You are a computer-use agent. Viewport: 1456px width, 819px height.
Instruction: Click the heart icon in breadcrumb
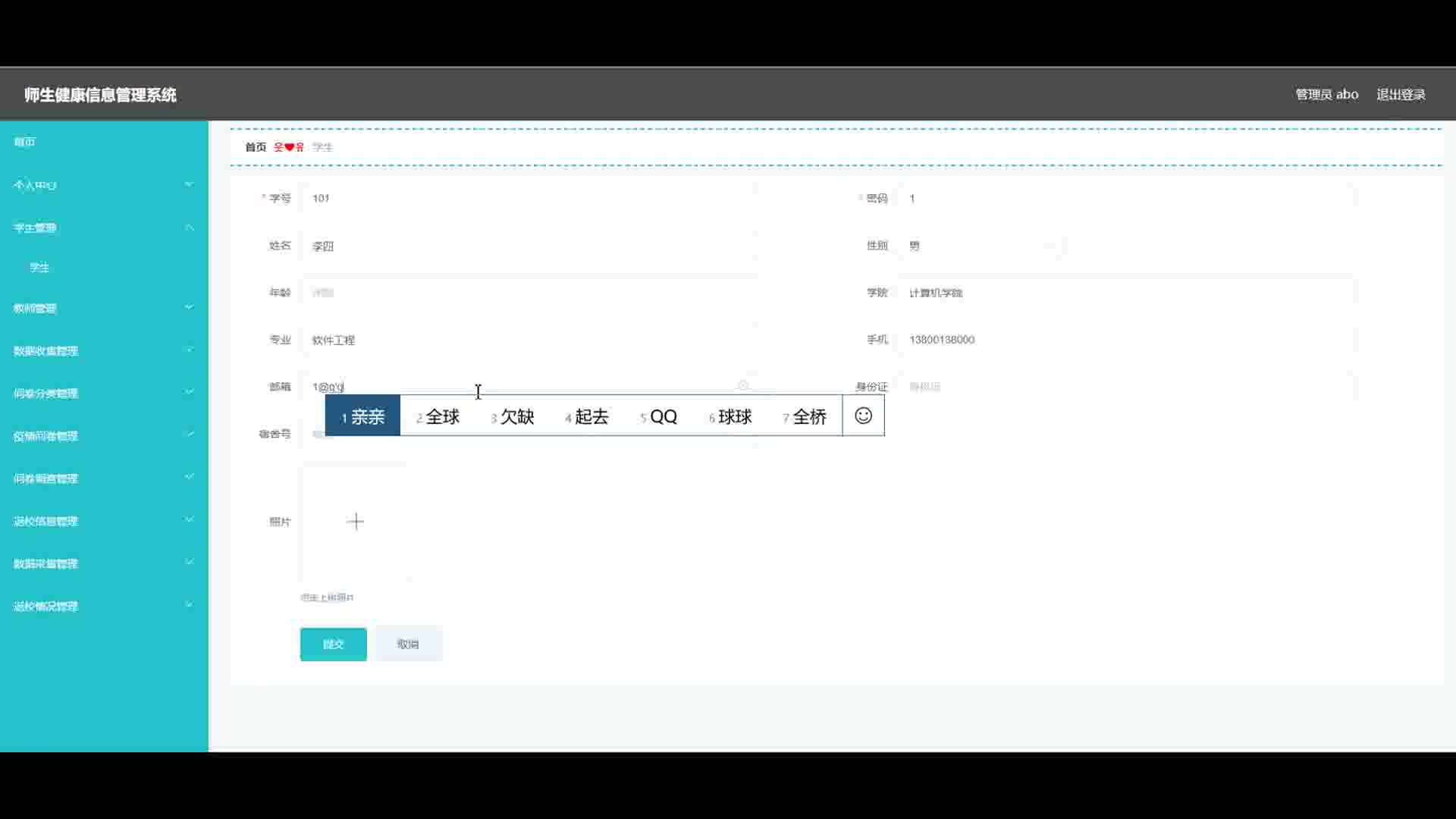coord(289,147)
